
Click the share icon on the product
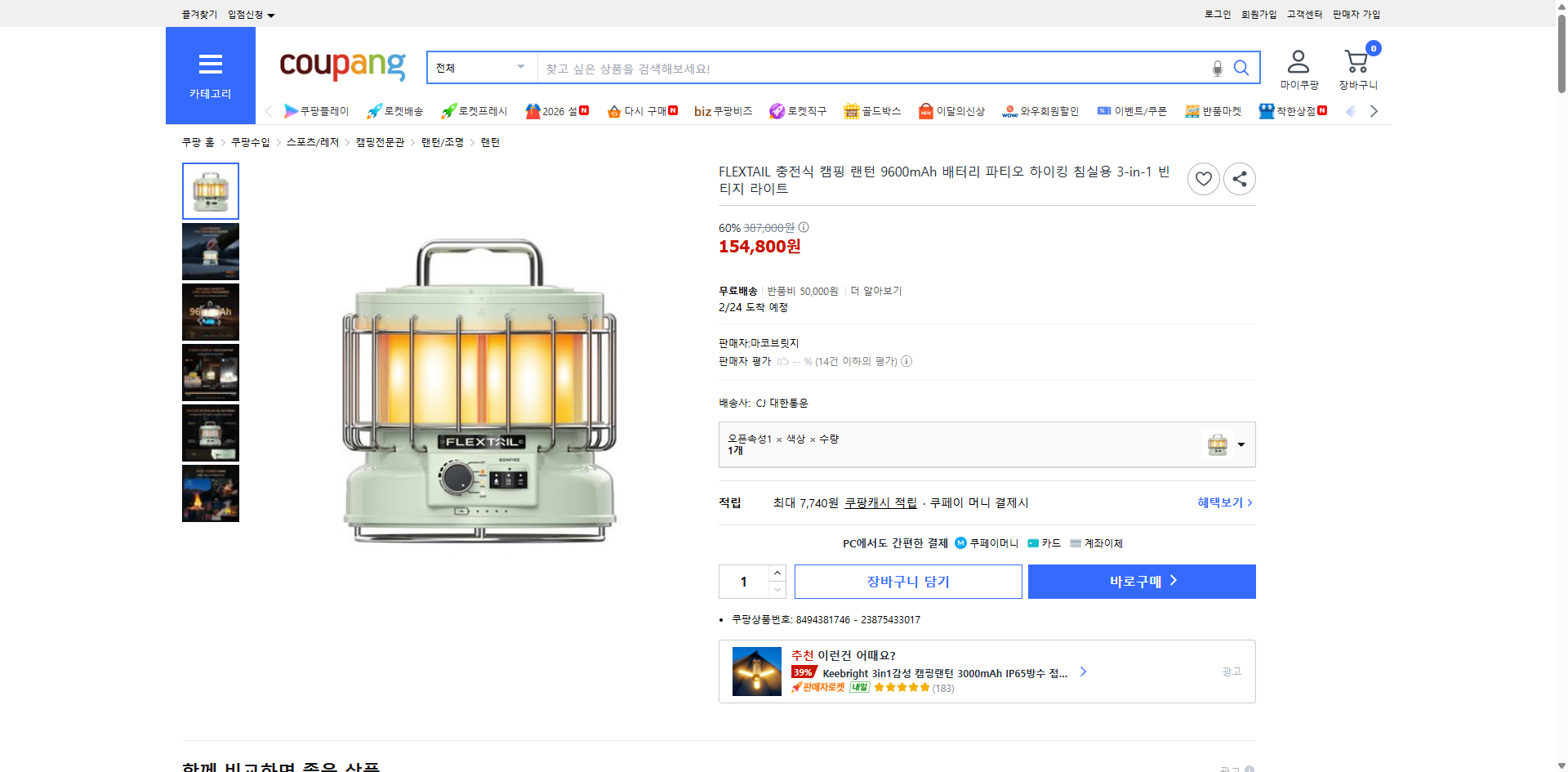point(1239,178)
